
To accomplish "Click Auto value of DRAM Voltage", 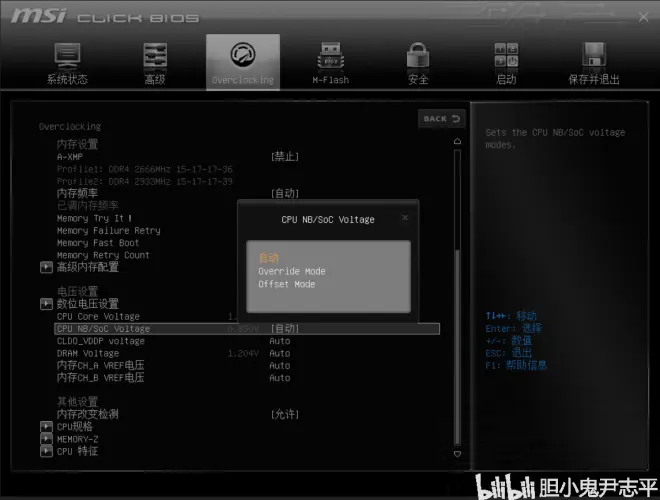I will tap(280, 353).
